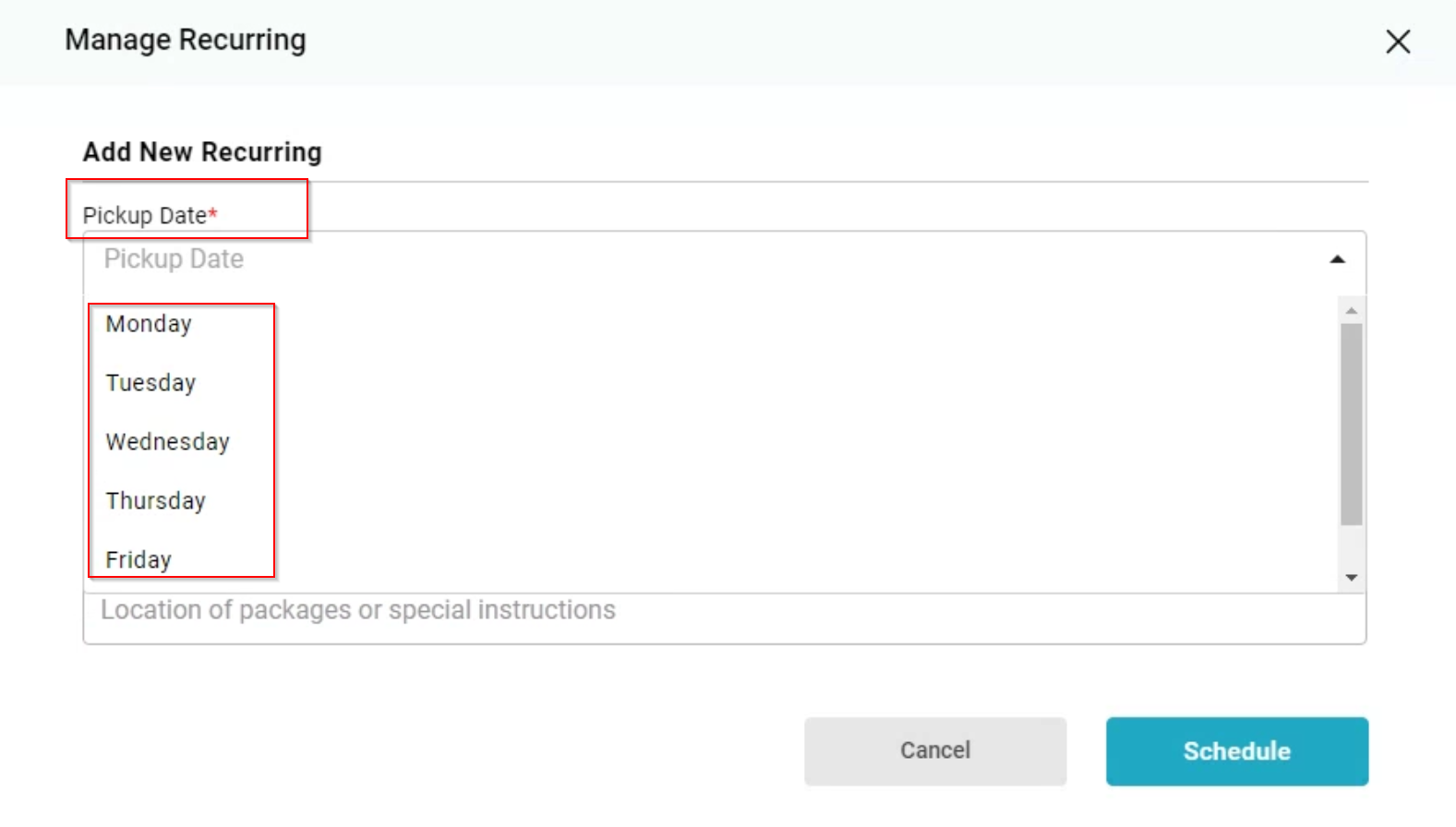Click the red required asterisk

click(213, 214)
